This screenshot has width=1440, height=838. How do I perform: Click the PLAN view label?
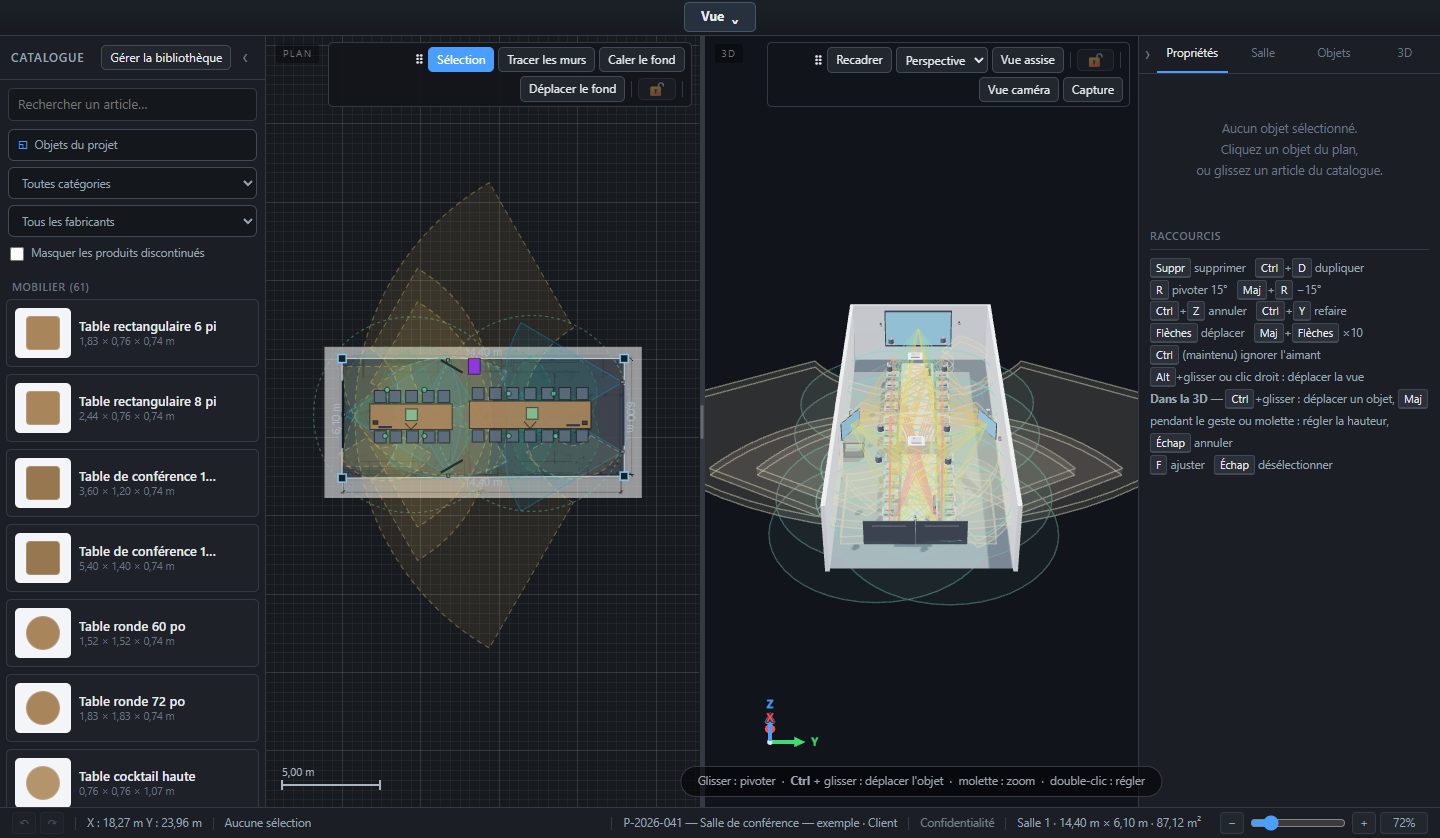(x=295, y=54)
